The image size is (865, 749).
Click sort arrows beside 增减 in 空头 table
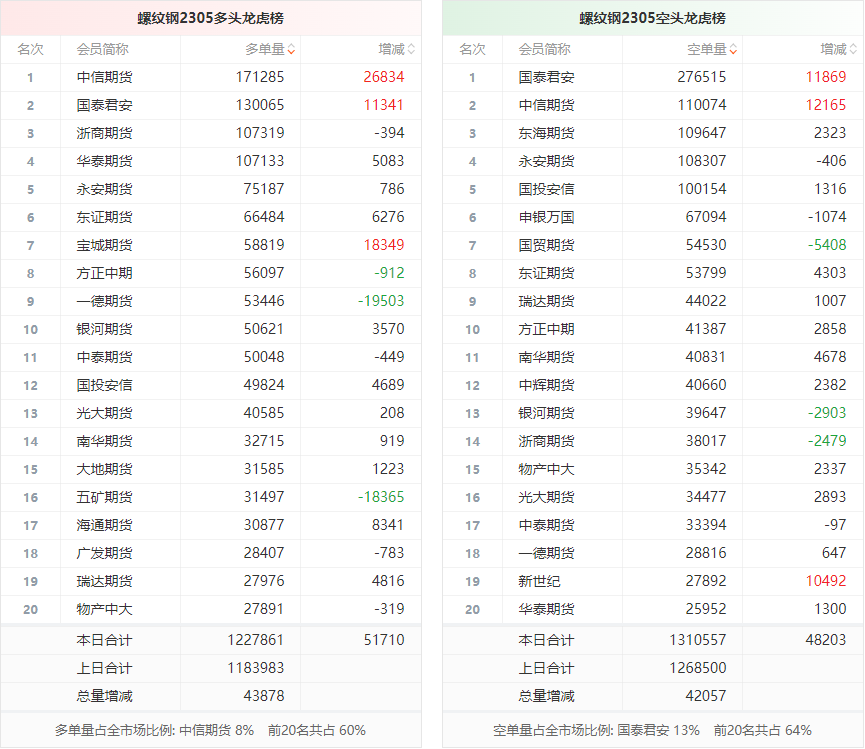pos(853,49)
